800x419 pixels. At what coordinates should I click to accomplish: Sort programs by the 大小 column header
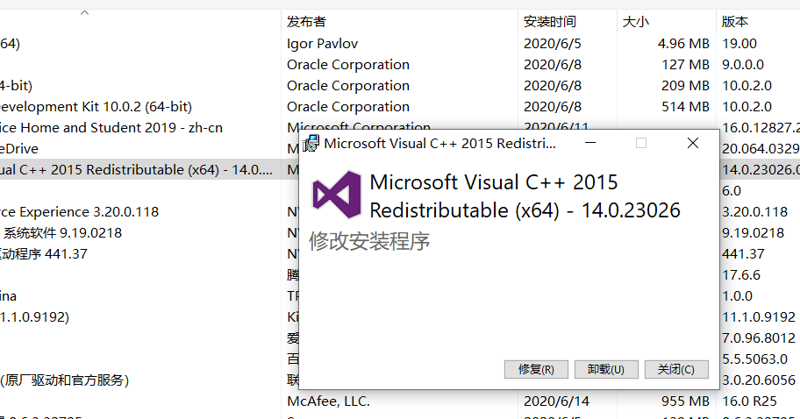636,21
